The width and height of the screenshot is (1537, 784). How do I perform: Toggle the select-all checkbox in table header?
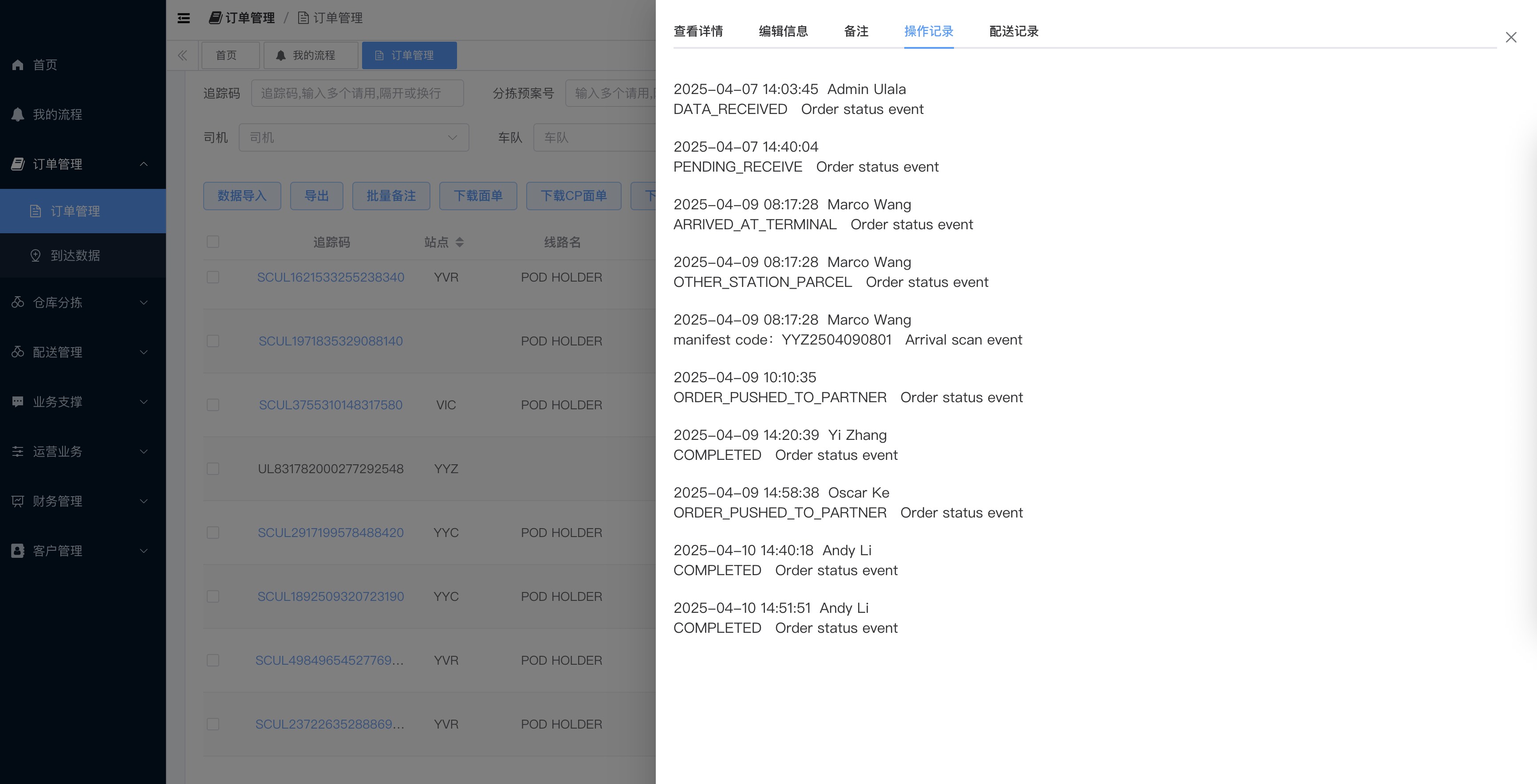(x=213, y=242)
